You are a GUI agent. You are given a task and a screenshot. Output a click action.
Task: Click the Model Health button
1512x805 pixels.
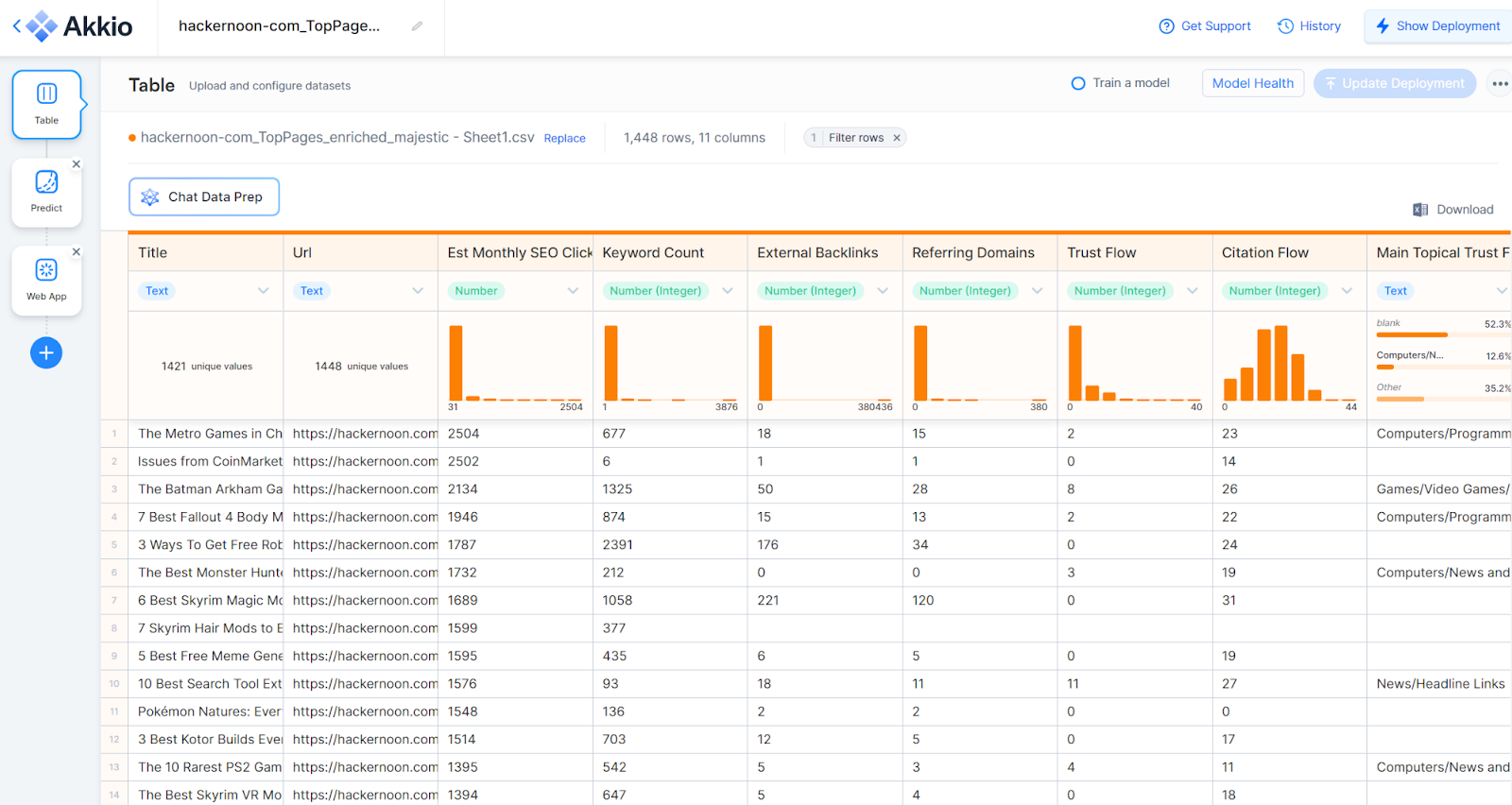click(x=1252, y=83)
